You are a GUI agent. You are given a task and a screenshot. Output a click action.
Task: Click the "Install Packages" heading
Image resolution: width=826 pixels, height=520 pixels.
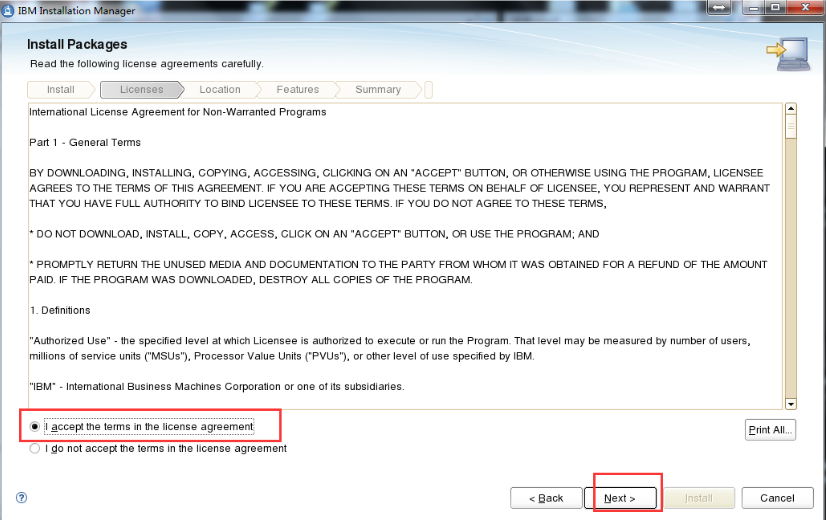point(77,44)
